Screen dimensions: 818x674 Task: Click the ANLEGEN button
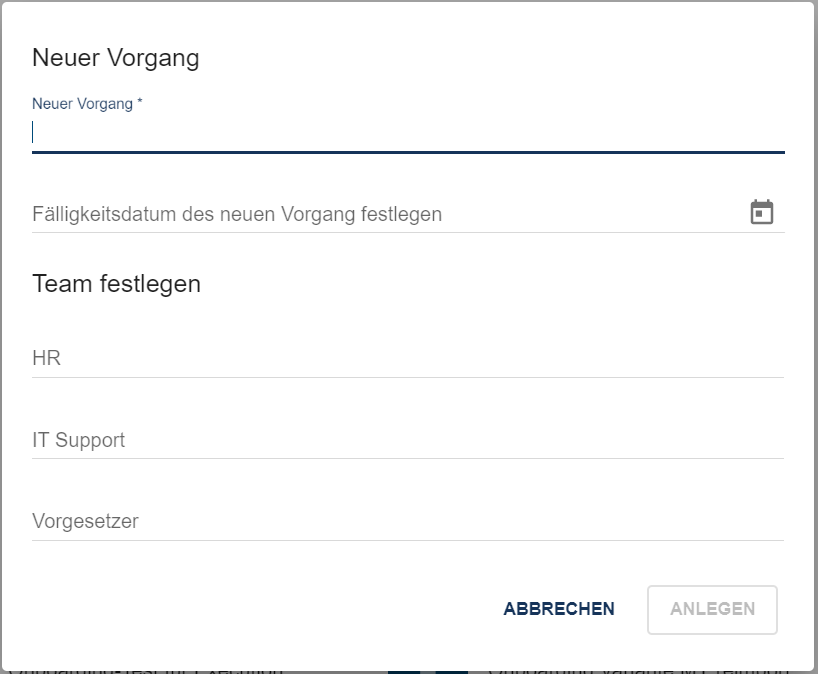tap(712, 609)
